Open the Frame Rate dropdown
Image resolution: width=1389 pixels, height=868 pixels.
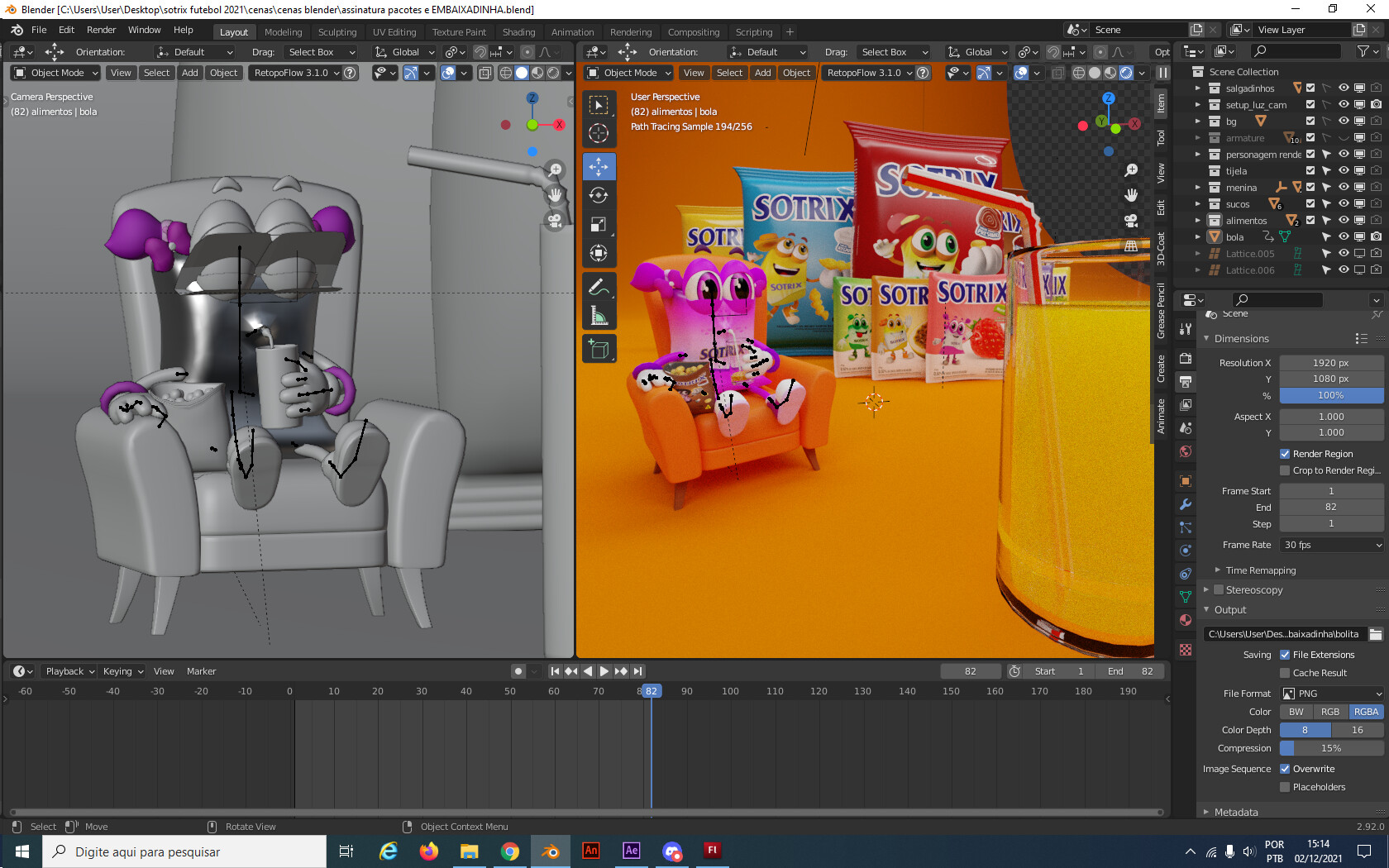[x=1331, y=545]
